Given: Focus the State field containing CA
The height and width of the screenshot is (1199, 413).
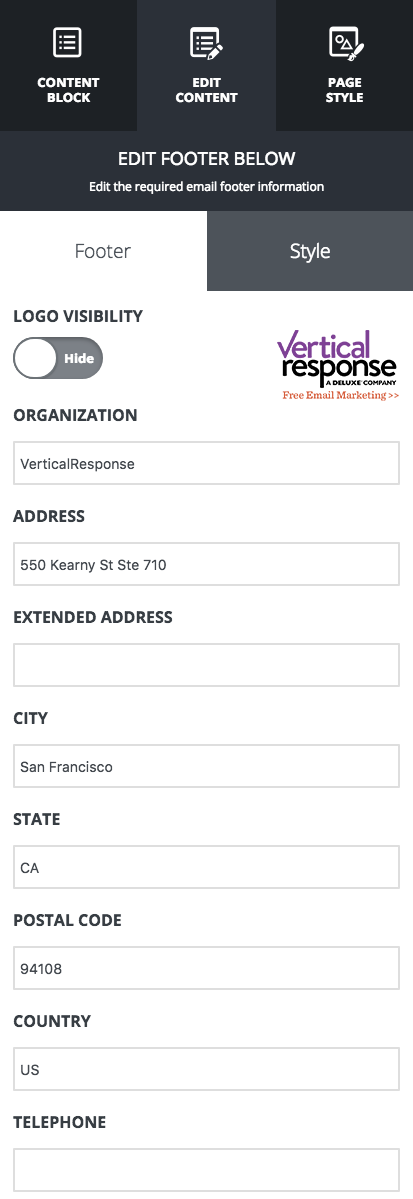Looking at the screenshot, I should tap(206, 867).
